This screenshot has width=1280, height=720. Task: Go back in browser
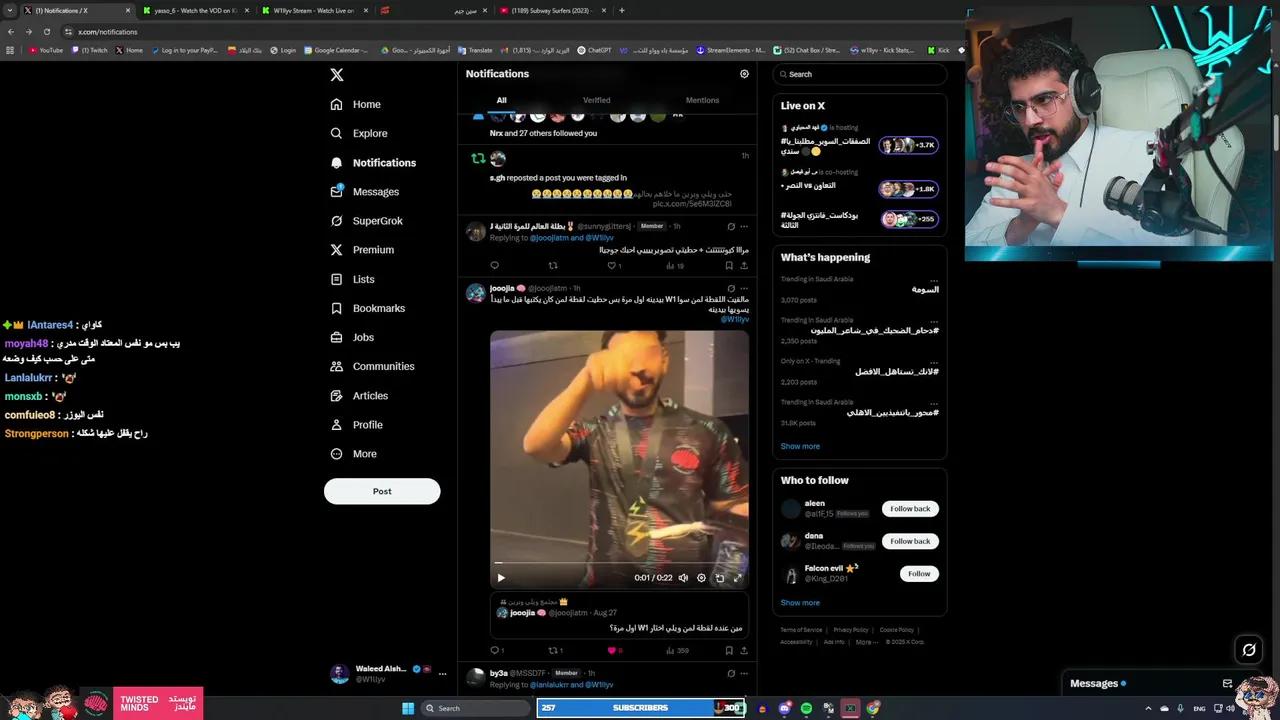coord(10,32)
